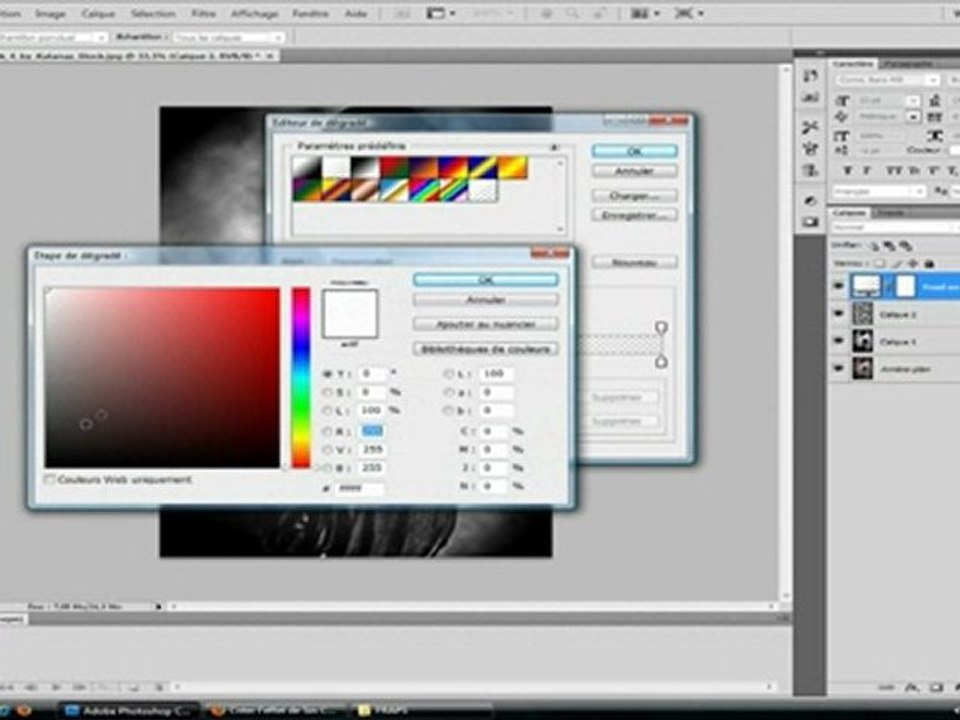
Task: Pick a color in the saturation-brightness field
Action: coord(162,378)
